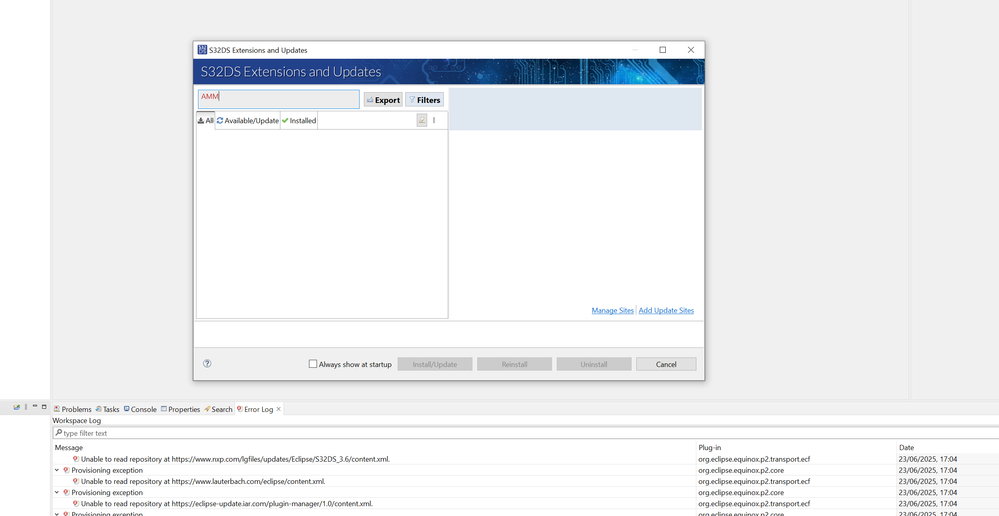Click the leftmost toolbar icon above the Problems tab
The width and height of the screenshot is (999, 516).
point(17,406)
